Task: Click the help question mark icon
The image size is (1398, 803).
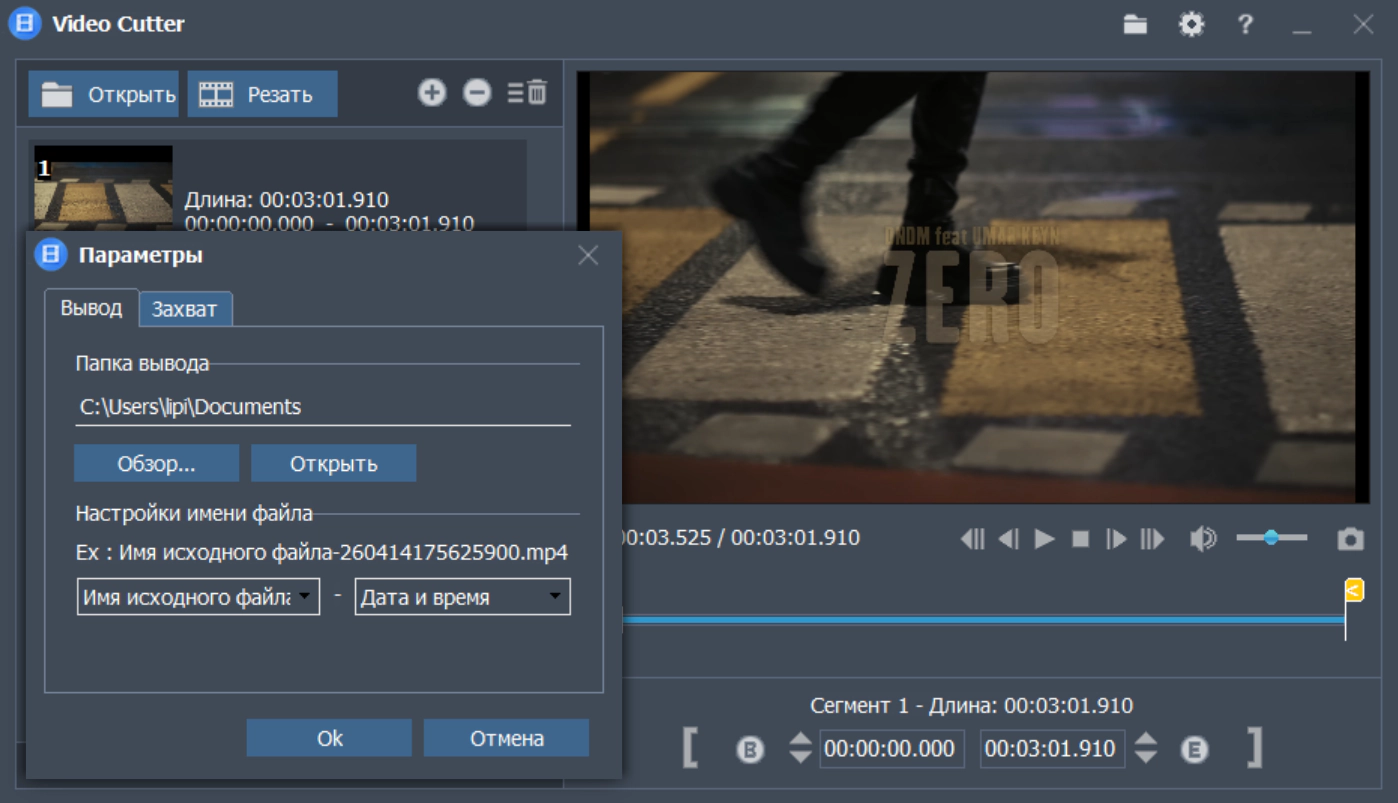Action: pyautogui.click(x=1245, y=25)
